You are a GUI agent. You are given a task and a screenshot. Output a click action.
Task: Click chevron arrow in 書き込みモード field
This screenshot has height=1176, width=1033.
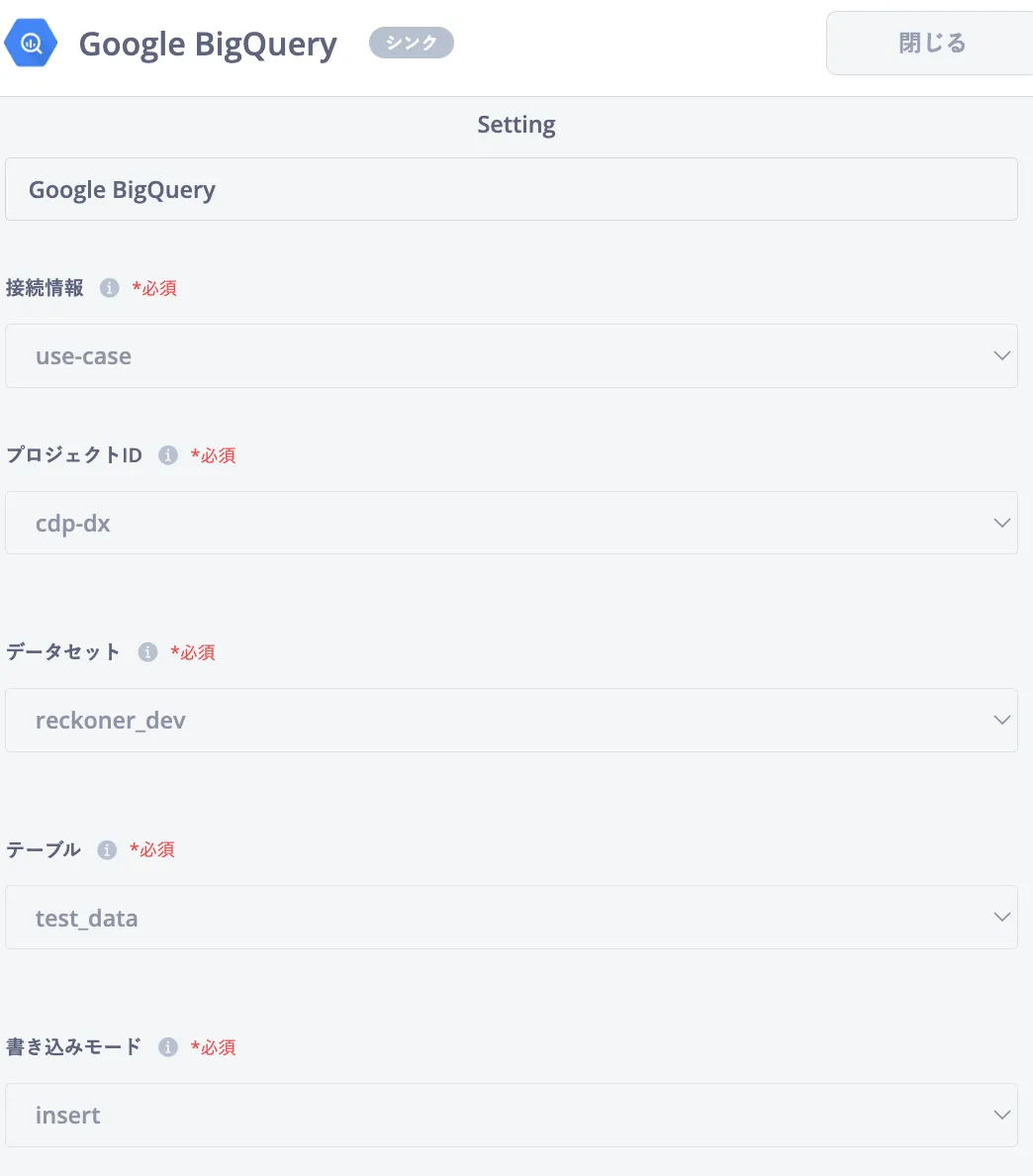(x=1001, y=1115)
